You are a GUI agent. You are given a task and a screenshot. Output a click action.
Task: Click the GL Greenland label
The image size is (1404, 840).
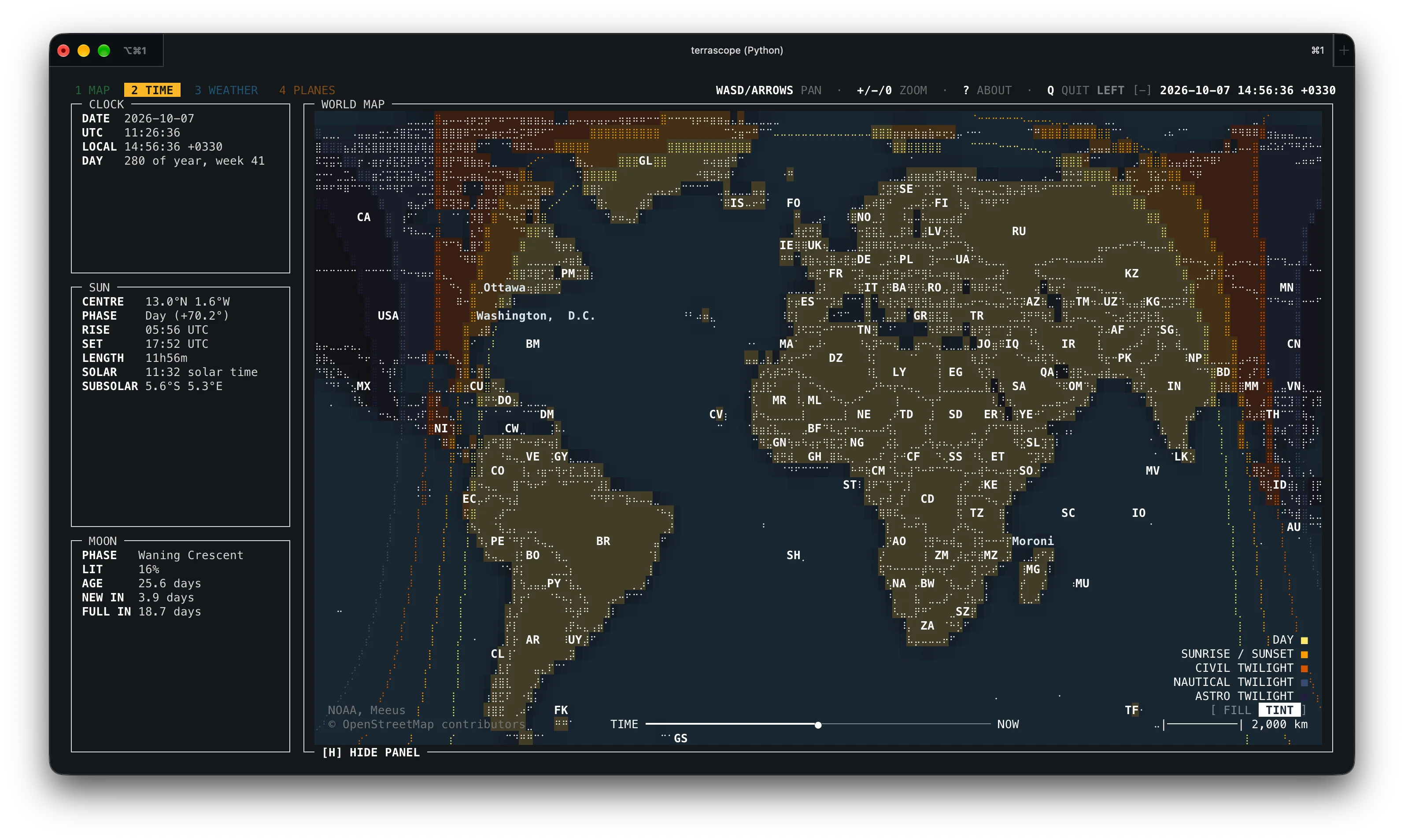[x=645, y=161]
